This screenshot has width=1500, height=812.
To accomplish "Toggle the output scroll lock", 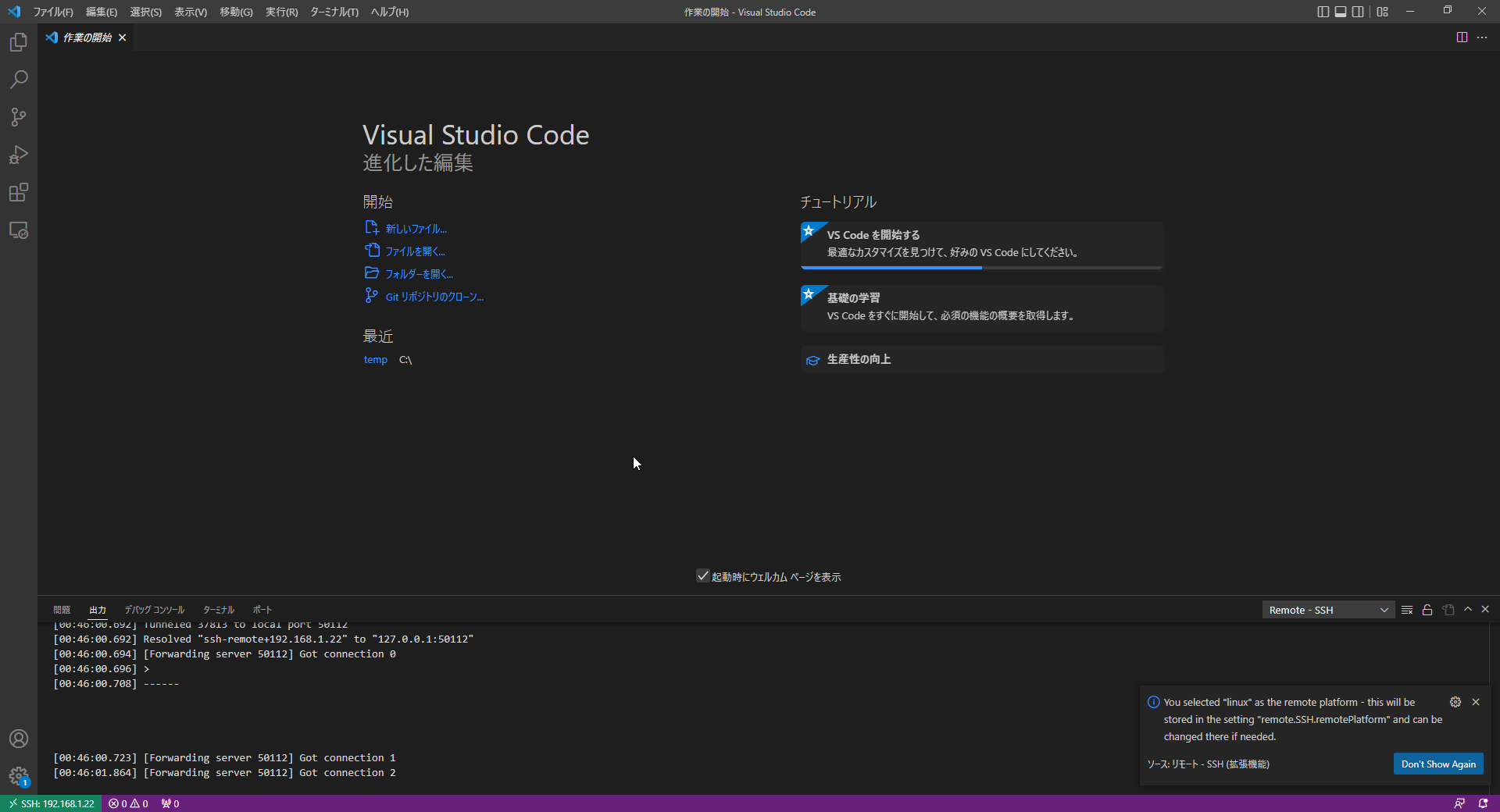I will (1427, 610).
